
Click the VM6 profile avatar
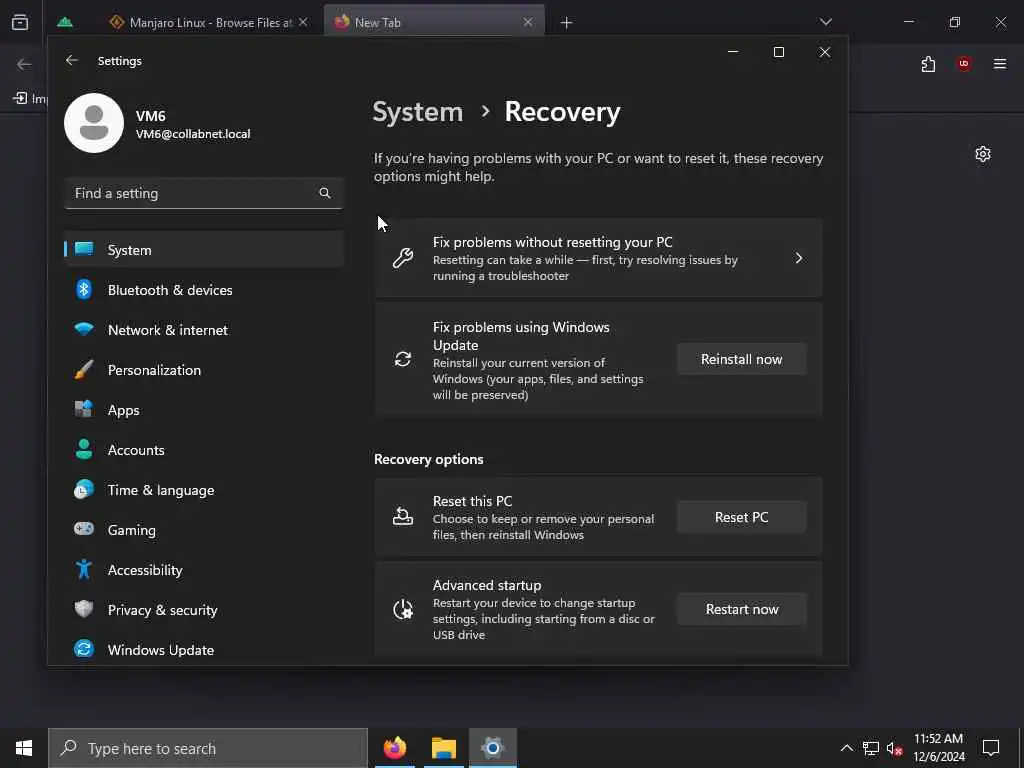point(94,123)
